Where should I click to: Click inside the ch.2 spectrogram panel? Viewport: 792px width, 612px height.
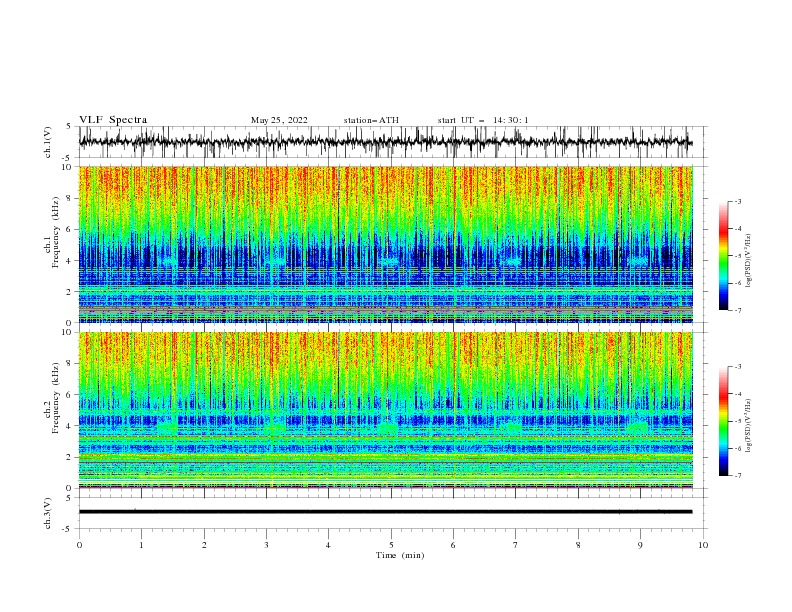[385, 410]
